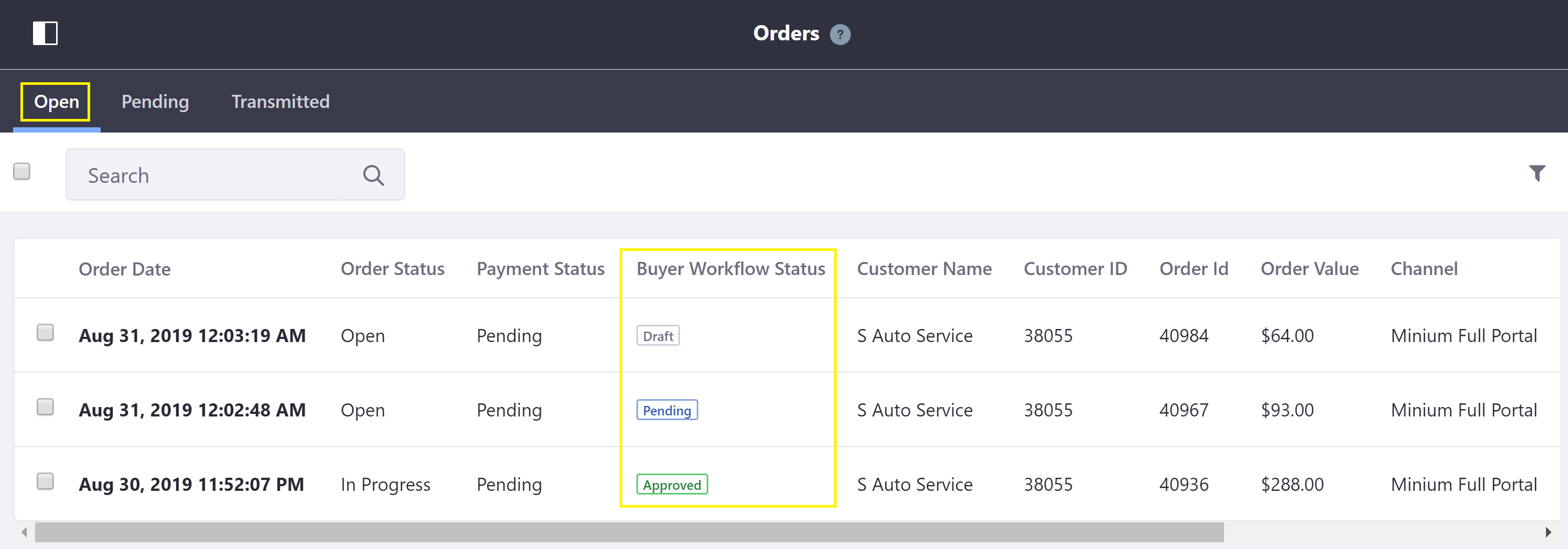This screenshot has width=1568, height=549.
Task: Switch to the Open tab
Action: click(x=57, y=102)
